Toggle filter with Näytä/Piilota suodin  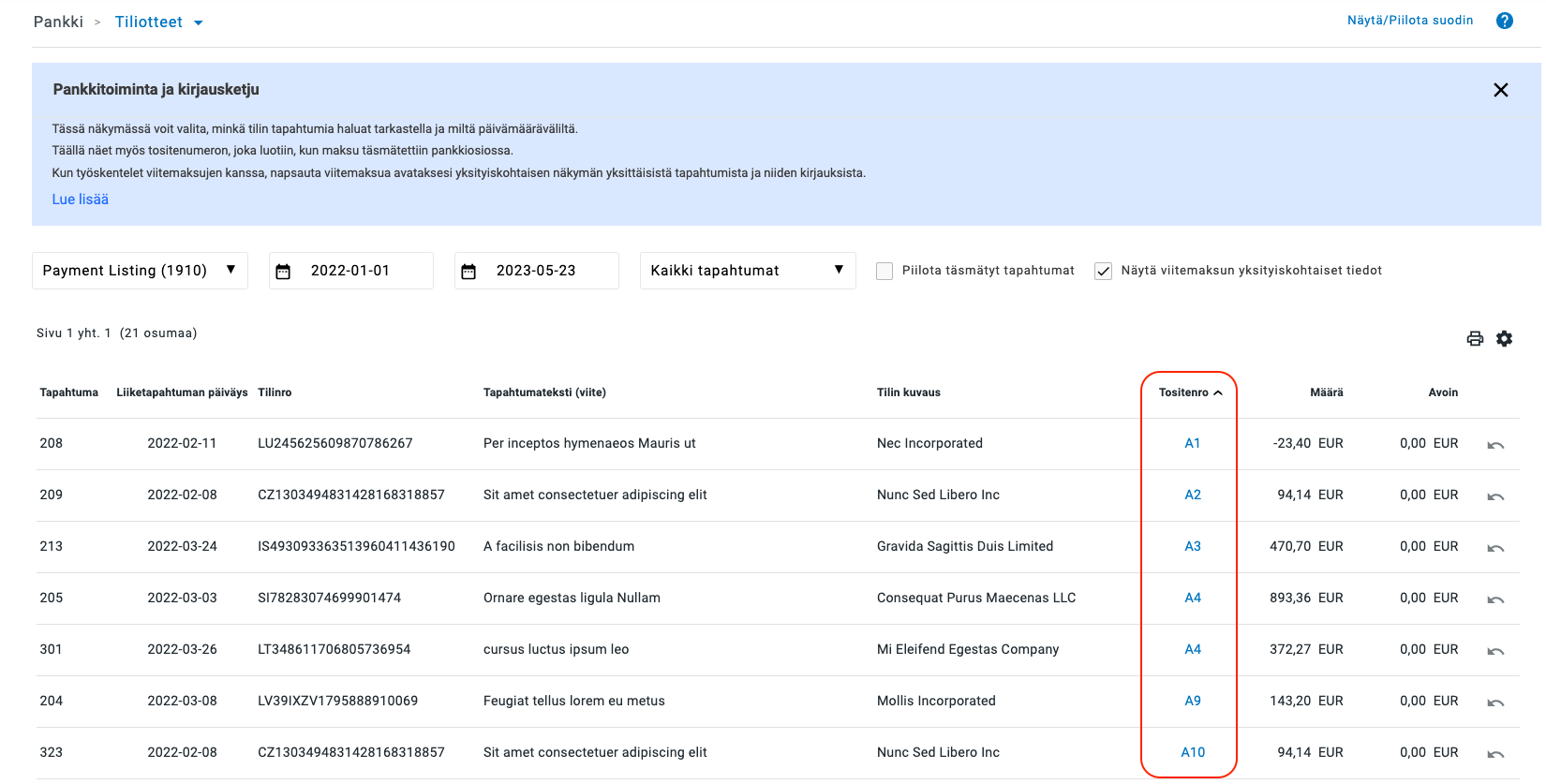coord(1409,21)
